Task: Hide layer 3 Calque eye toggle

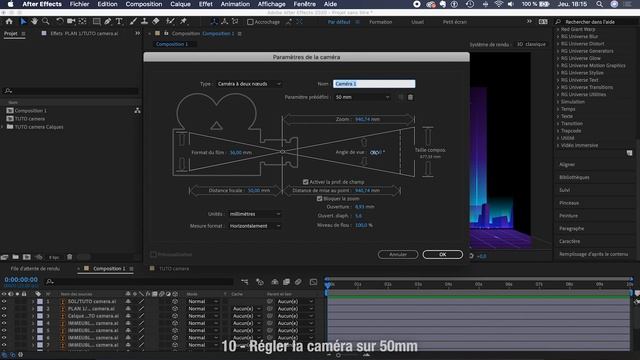Action: click(x=4, y=316)
